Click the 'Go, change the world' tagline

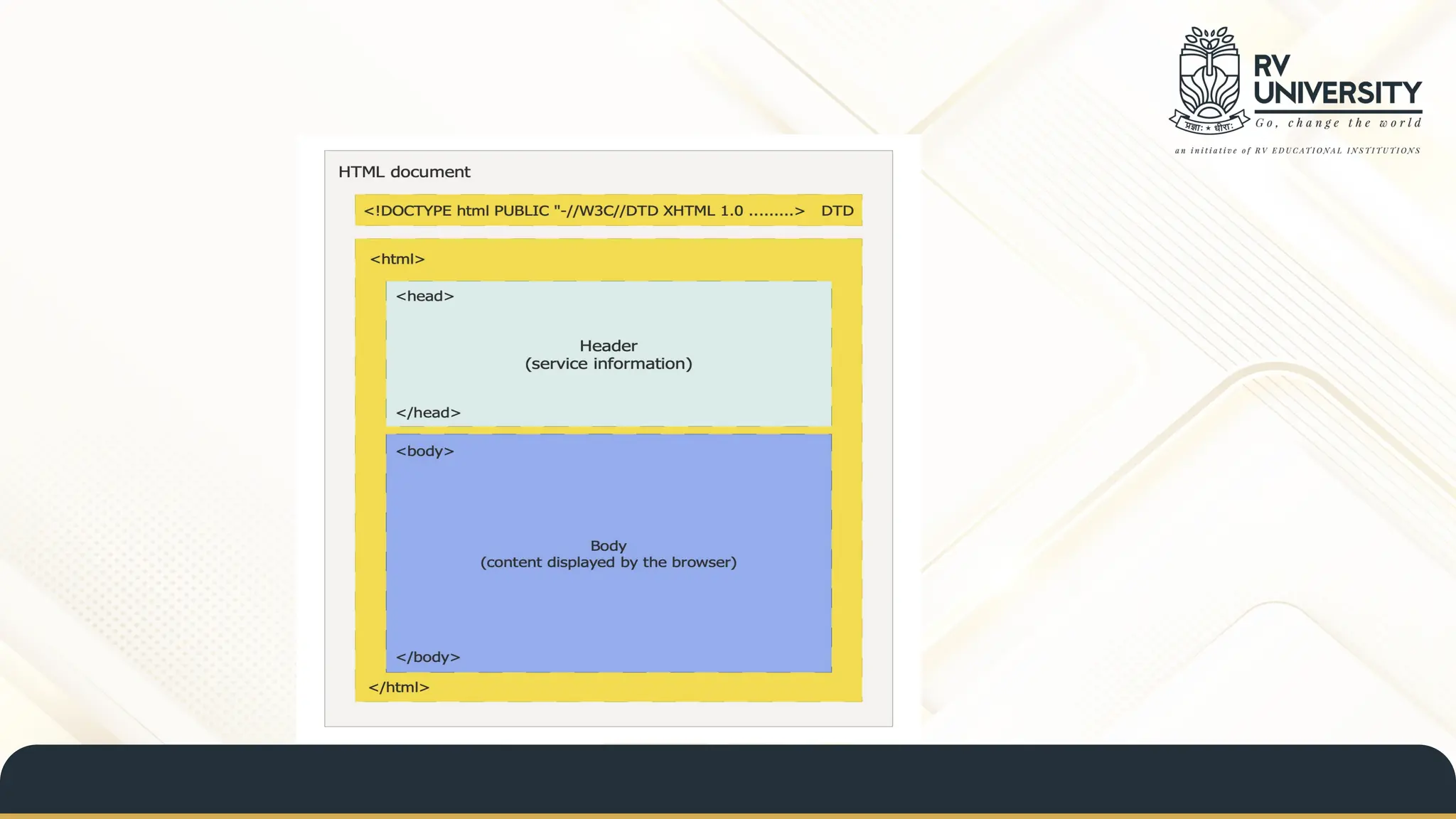coord(1338,123)
